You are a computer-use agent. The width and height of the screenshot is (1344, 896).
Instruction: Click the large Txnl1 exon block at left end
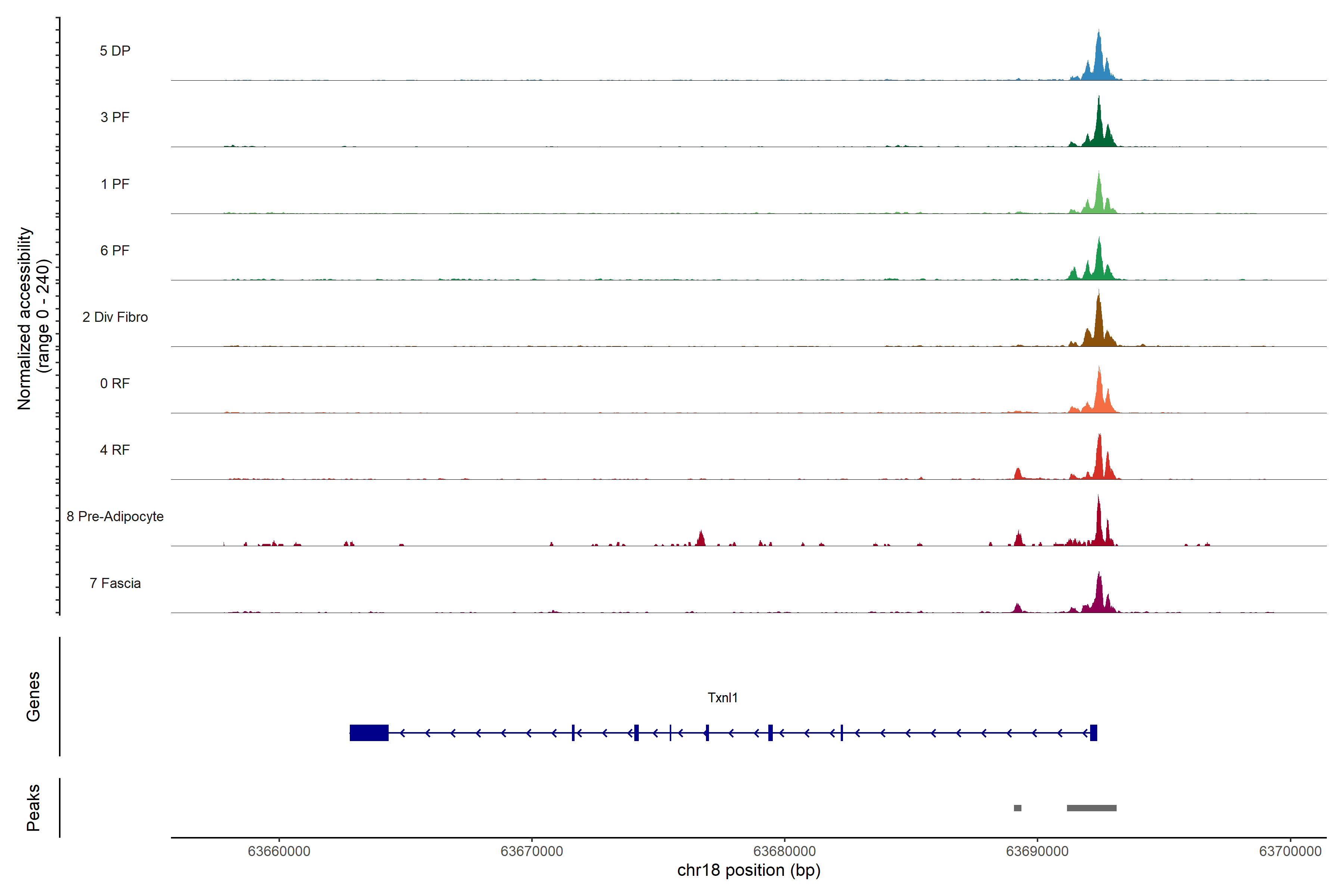(x=368, y=732)
